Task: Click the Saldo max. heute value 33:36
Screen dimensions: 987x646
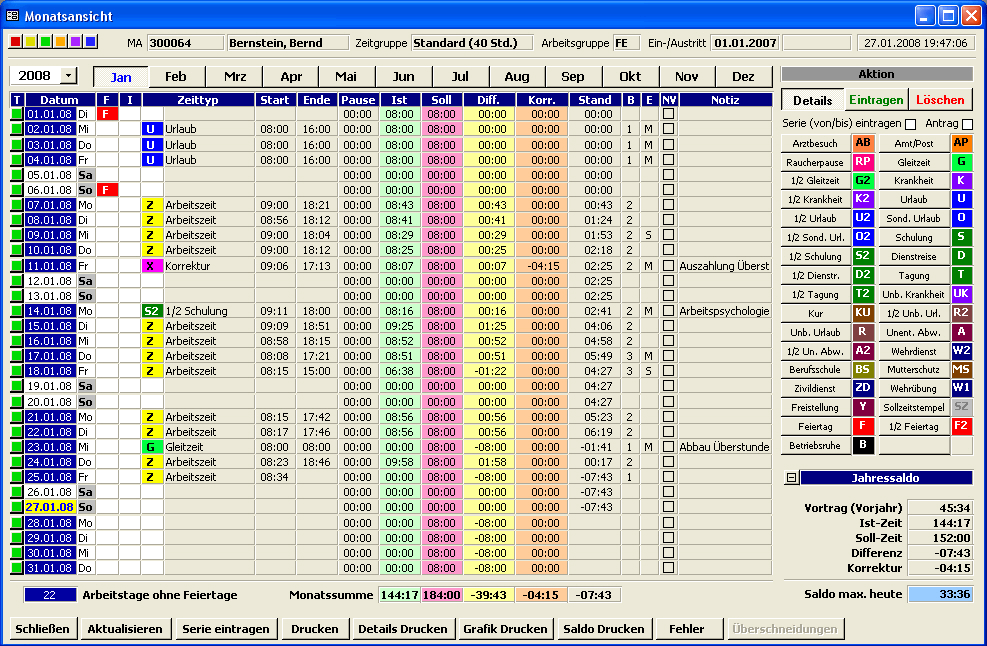Action: pos(940,594)
